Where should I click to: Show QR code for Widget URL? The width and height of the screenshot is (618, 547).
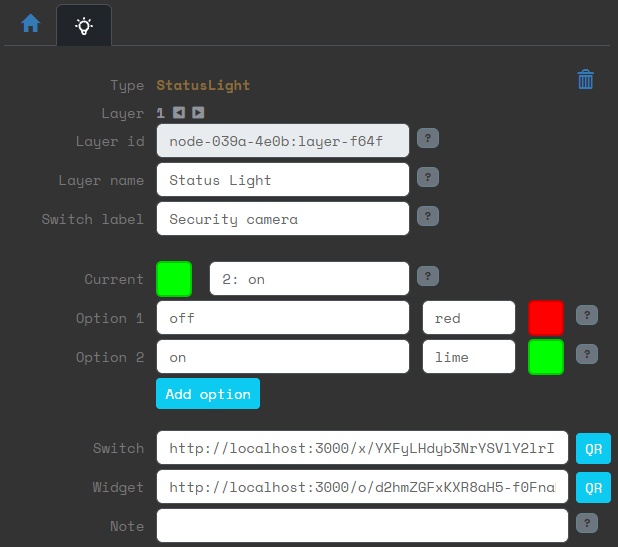click(593, 488)
